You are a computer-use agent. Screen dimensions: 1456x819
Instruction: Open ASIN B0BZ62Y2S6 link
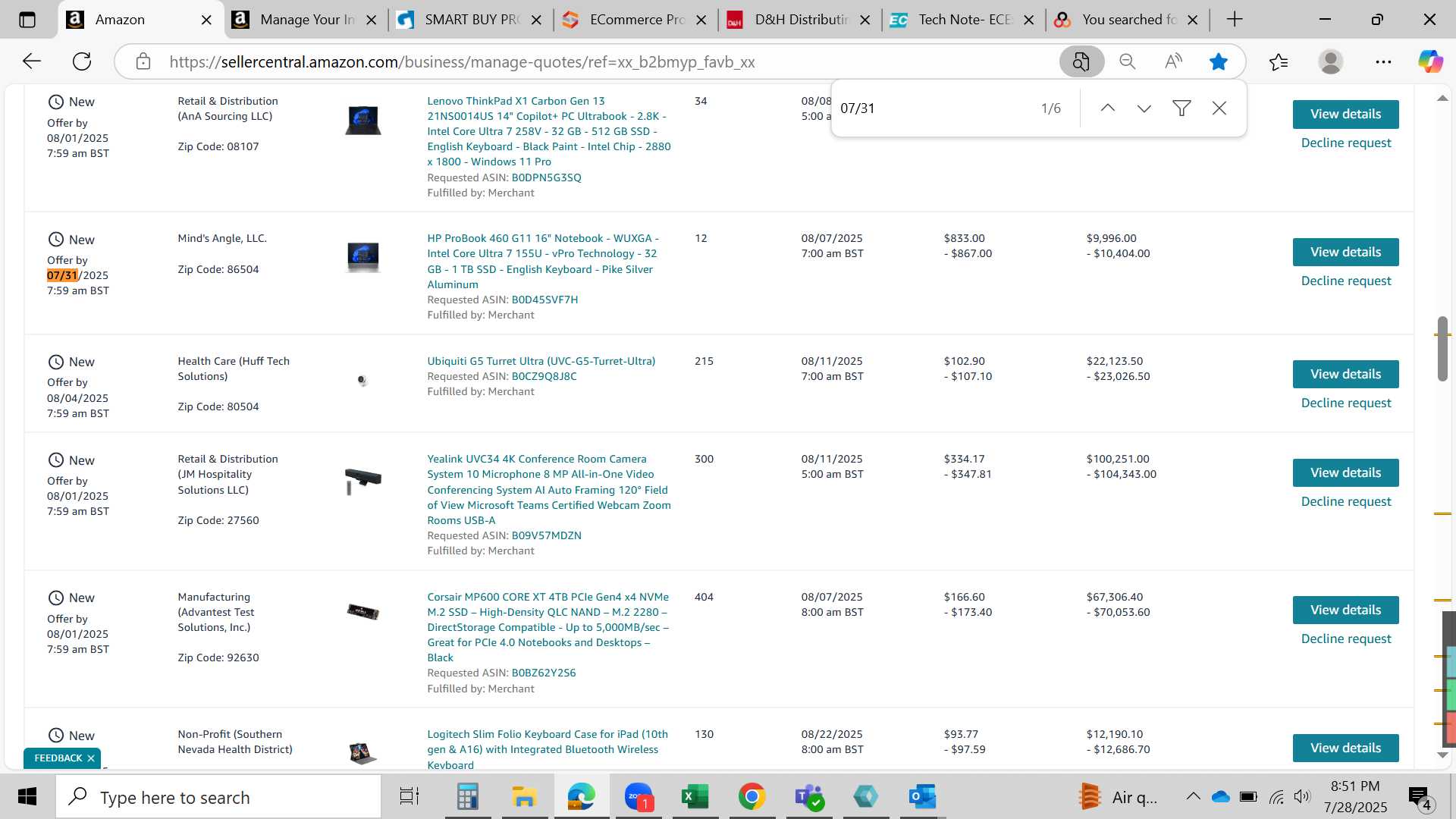544,673
